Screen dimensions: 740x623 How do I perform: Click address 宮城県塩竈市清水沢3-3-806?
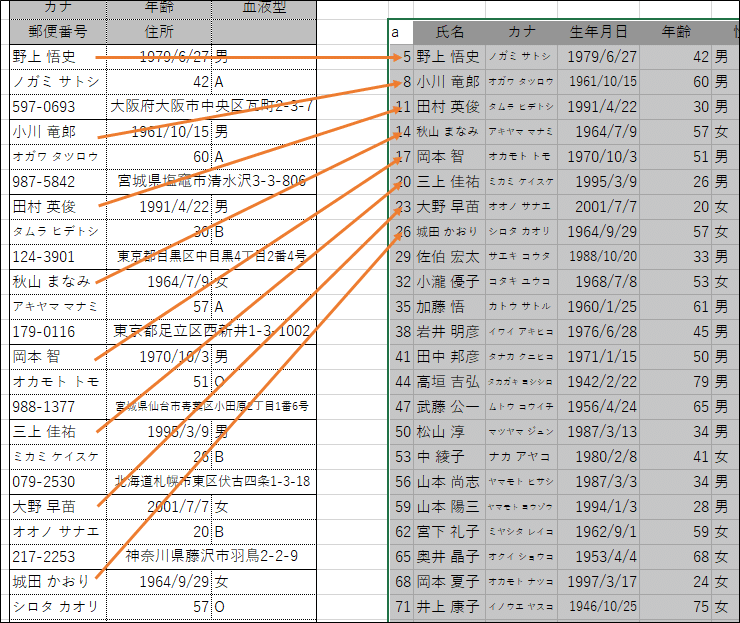tap(211, 182)
